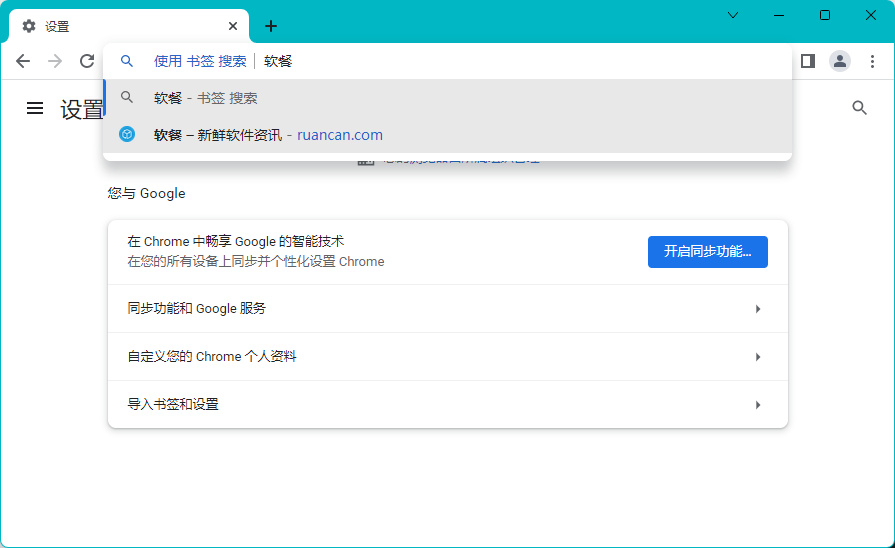895x548 pixels.
Task: Choose 软餐 - 书签 搜索 suggestion
Action: click(205, 98)
